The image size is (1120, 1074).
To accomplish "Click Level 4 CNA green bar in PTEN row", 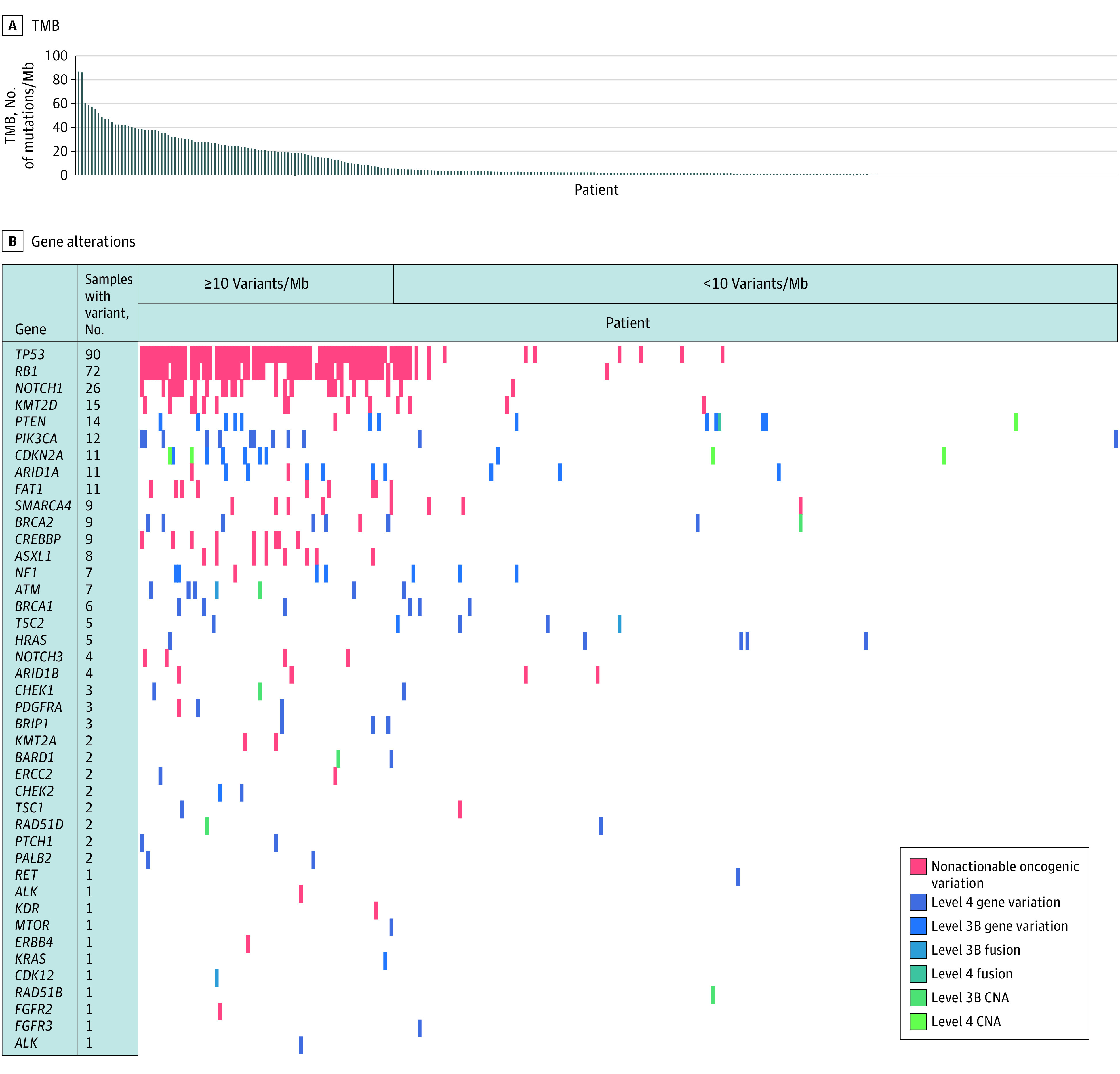I will click(1016, 421).
